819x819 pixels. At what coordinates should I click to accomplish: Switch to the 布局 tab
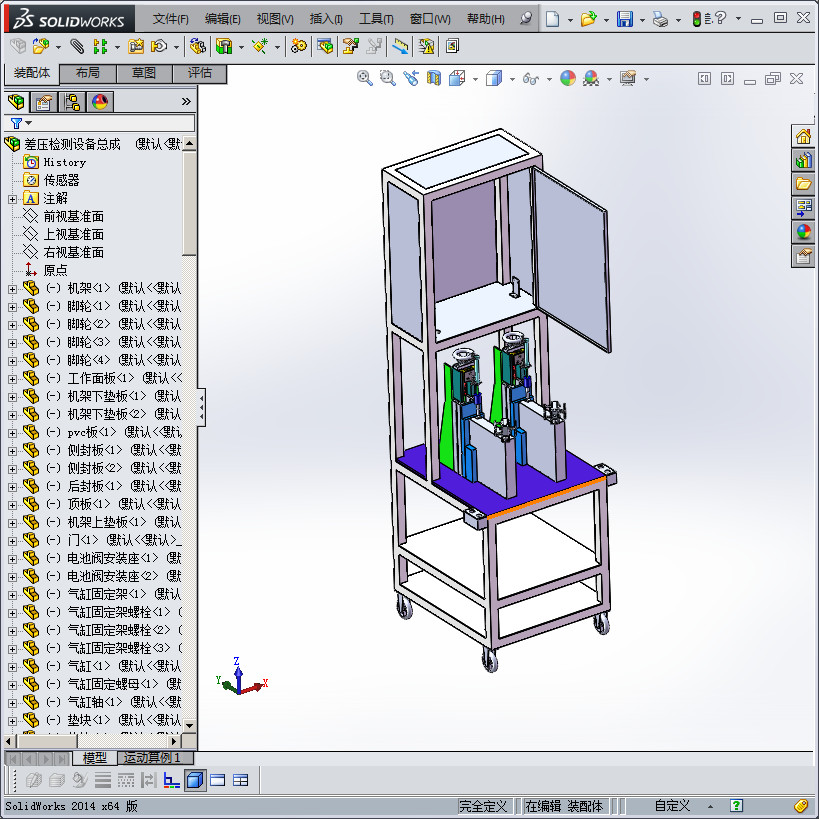[x=88, y=73]
